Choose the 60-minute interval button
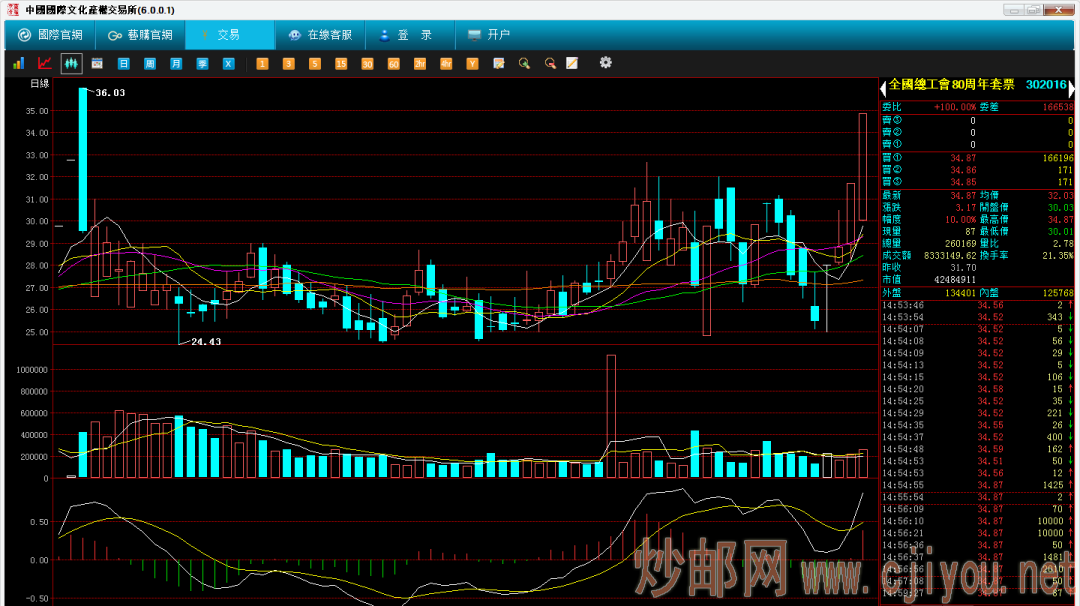 click(x=393, y=63)
